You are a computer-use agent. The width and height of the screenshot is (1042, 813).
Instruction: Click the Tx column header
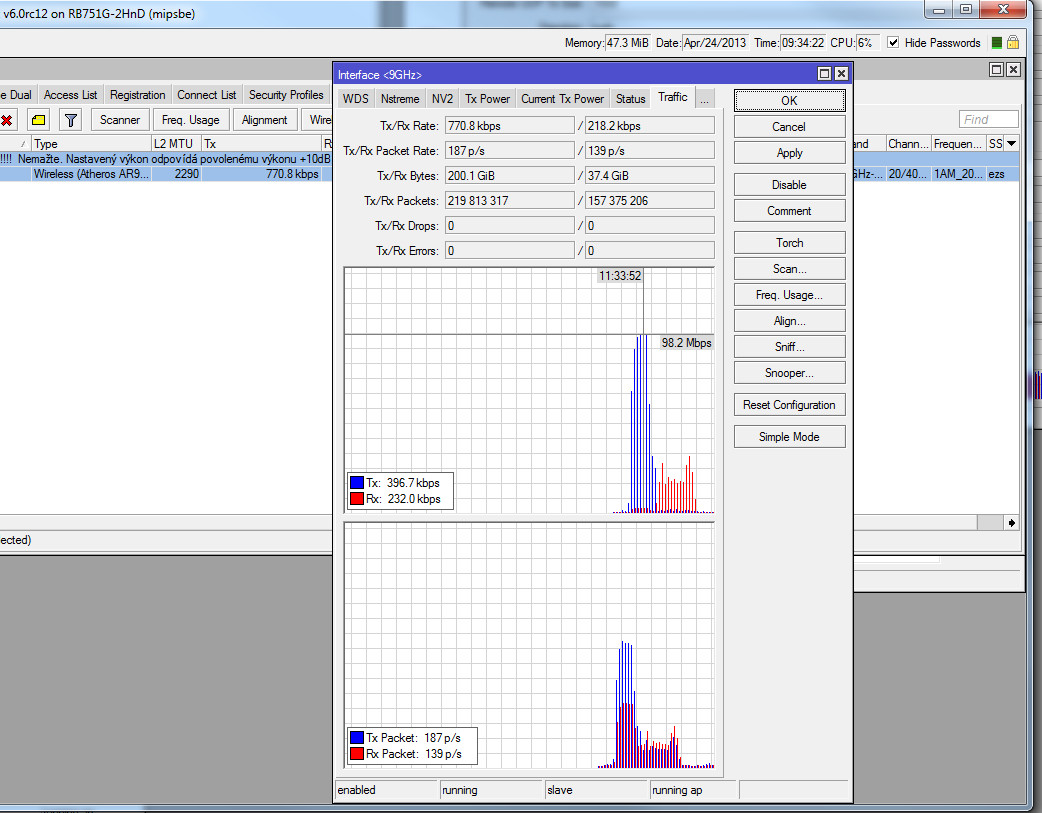[x=262, y=144]
